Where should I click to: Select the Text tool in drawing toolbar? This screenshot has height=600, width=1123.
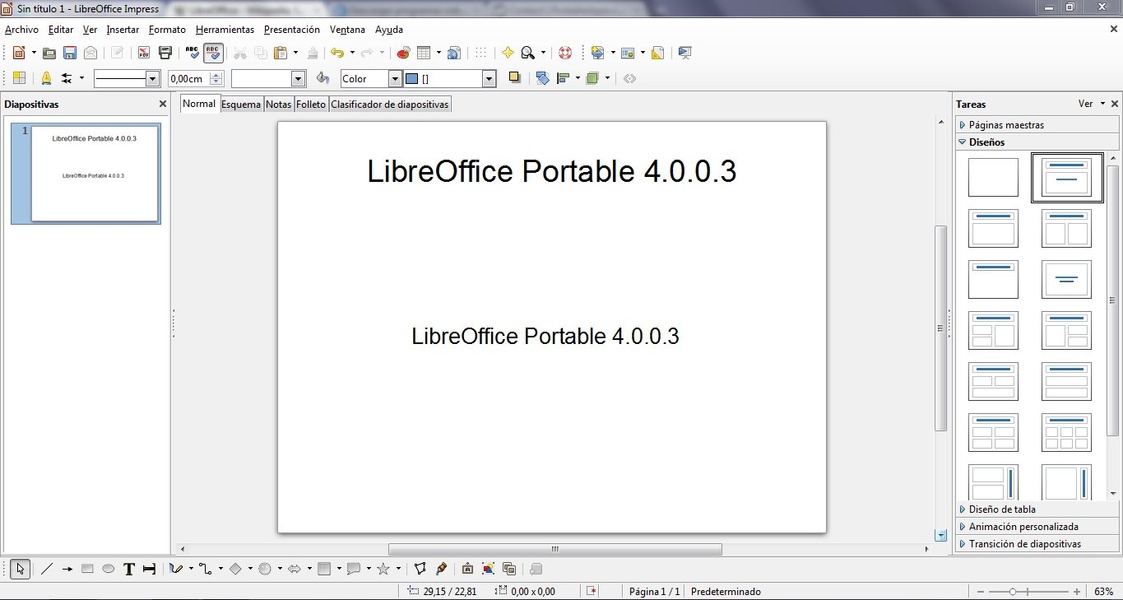tap(129, 569)
